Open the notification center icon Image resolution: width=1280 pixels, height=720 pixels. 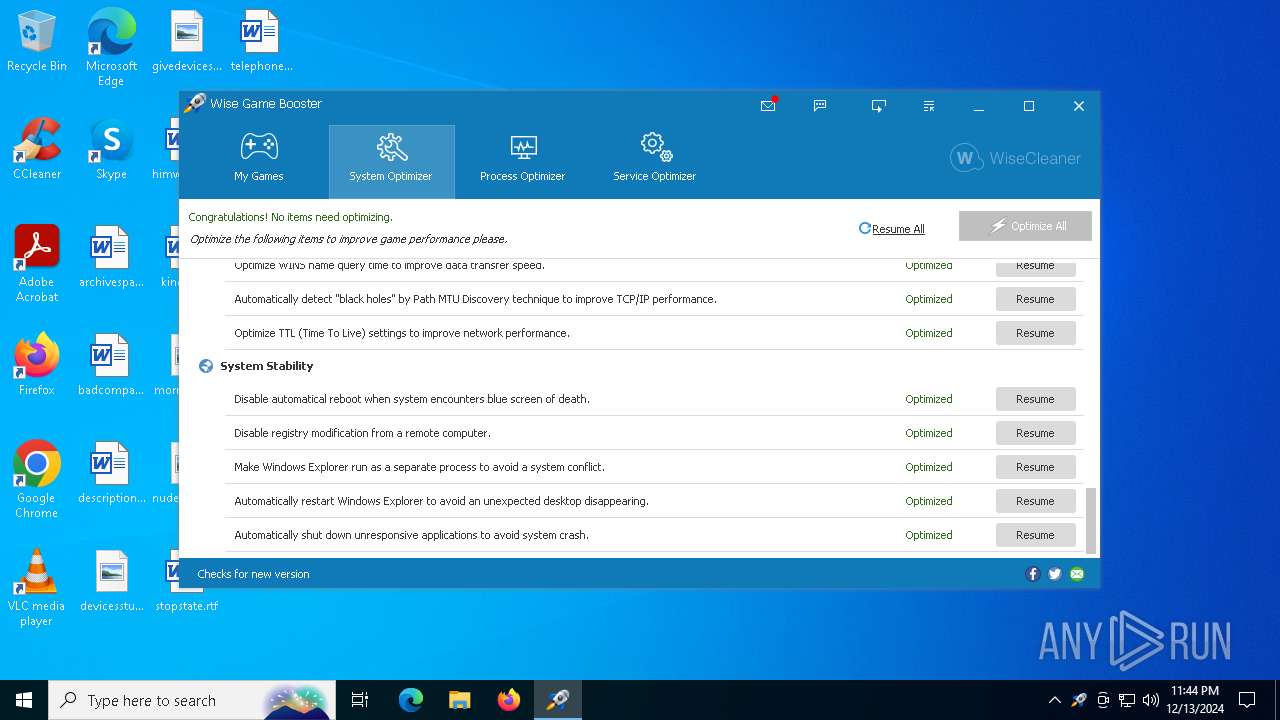coord(1247,700)
